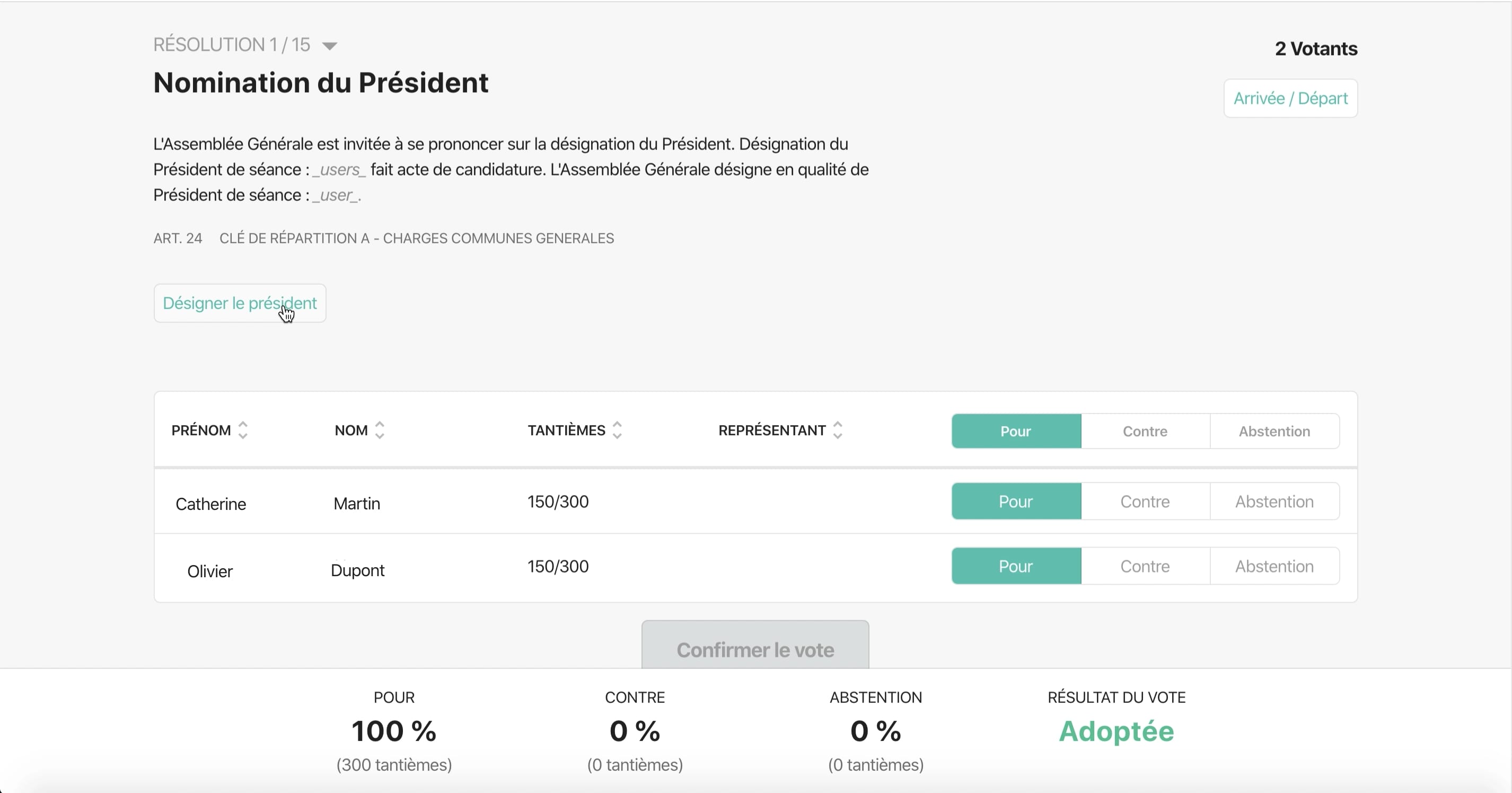Viewport: 1512px width, 793px height.
Task: Select Contre for Olivier Dupont
Action: (1145, 566)
